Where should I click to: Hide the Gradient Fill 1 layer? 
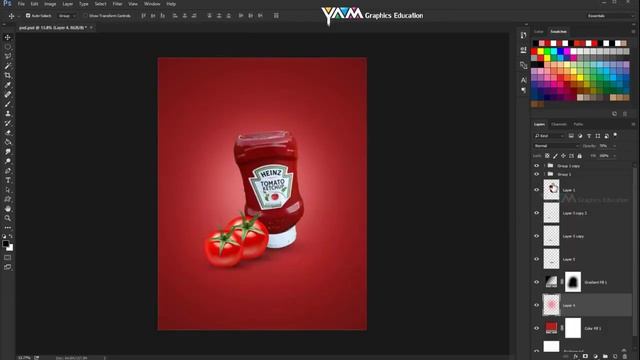pyautogui.click(x=536, y=282)
